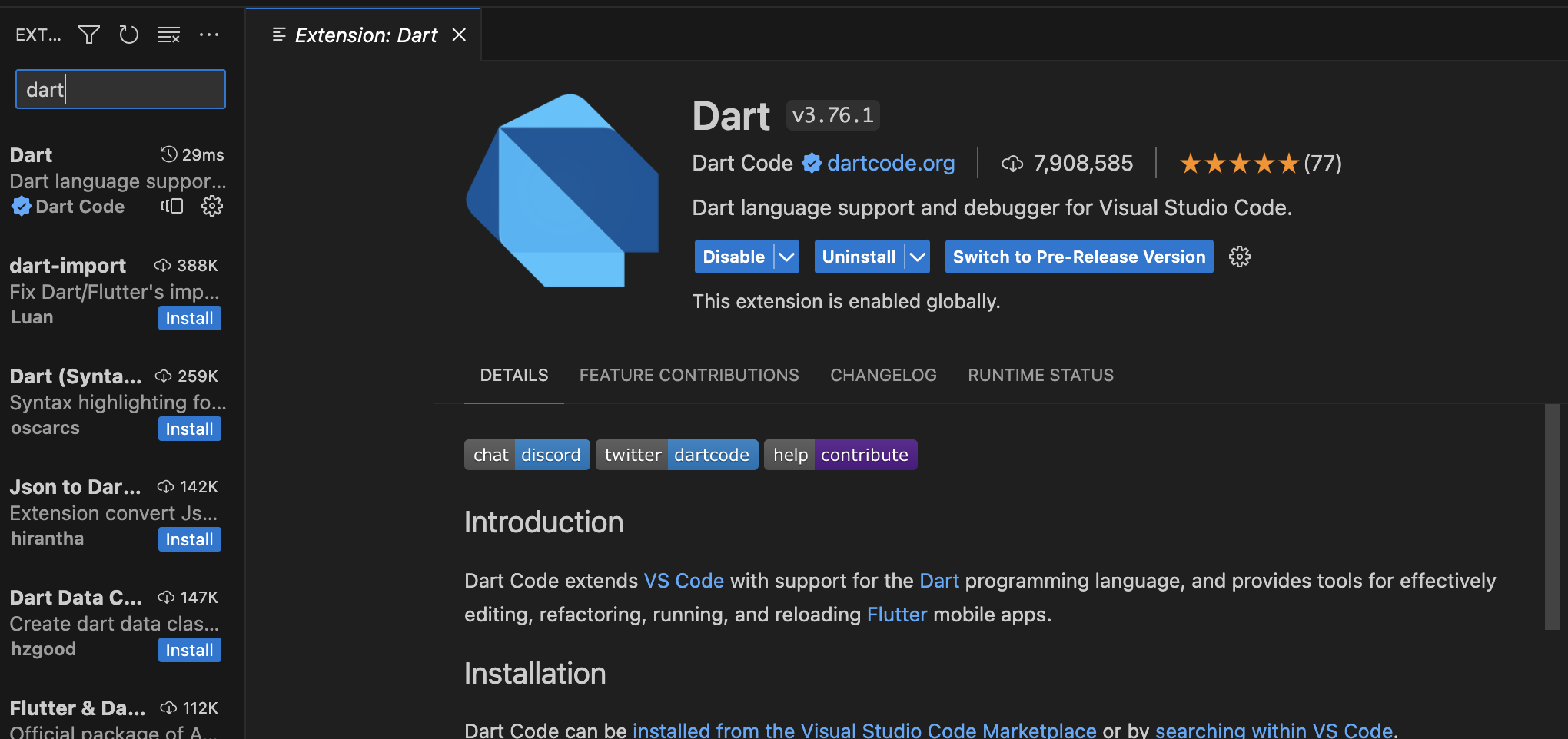The height and width of the screenshot is (739, 1568).
Task: Open the chat discord badge
Action: (x=527, y=455)
